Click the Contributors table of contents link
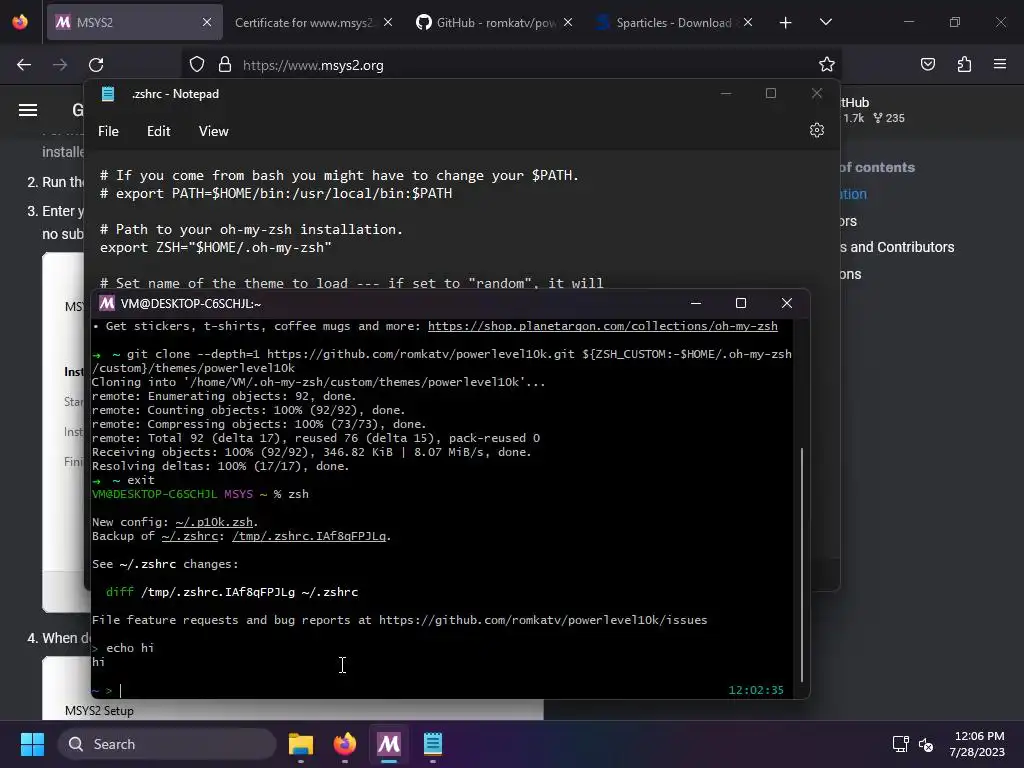This screenshot has height=768, width=1024. coord(895,248)
